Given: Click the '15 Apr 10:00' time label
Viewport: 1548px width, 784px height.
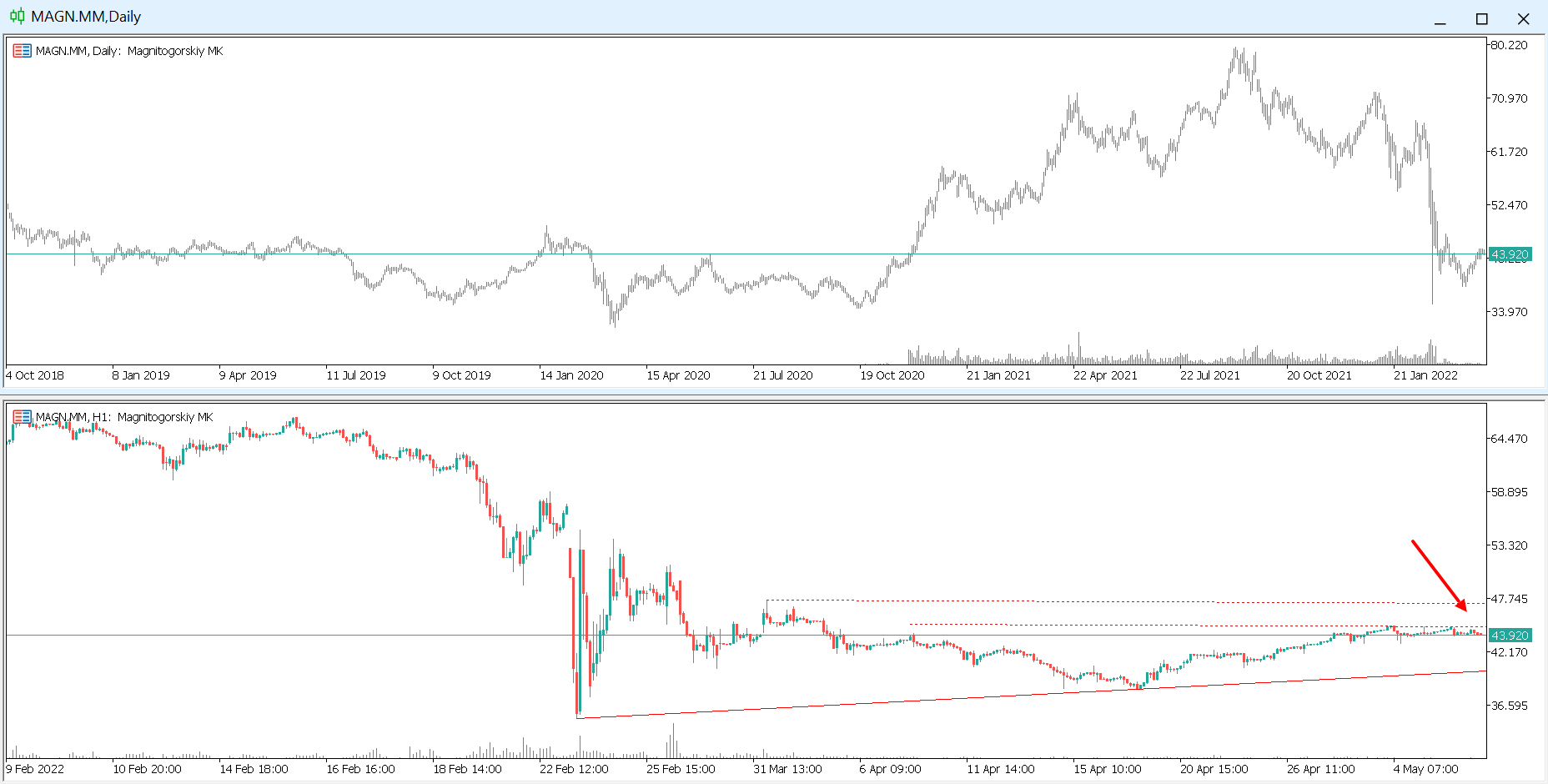Looking at the screenshot, I should click(x=1108, y=769).
